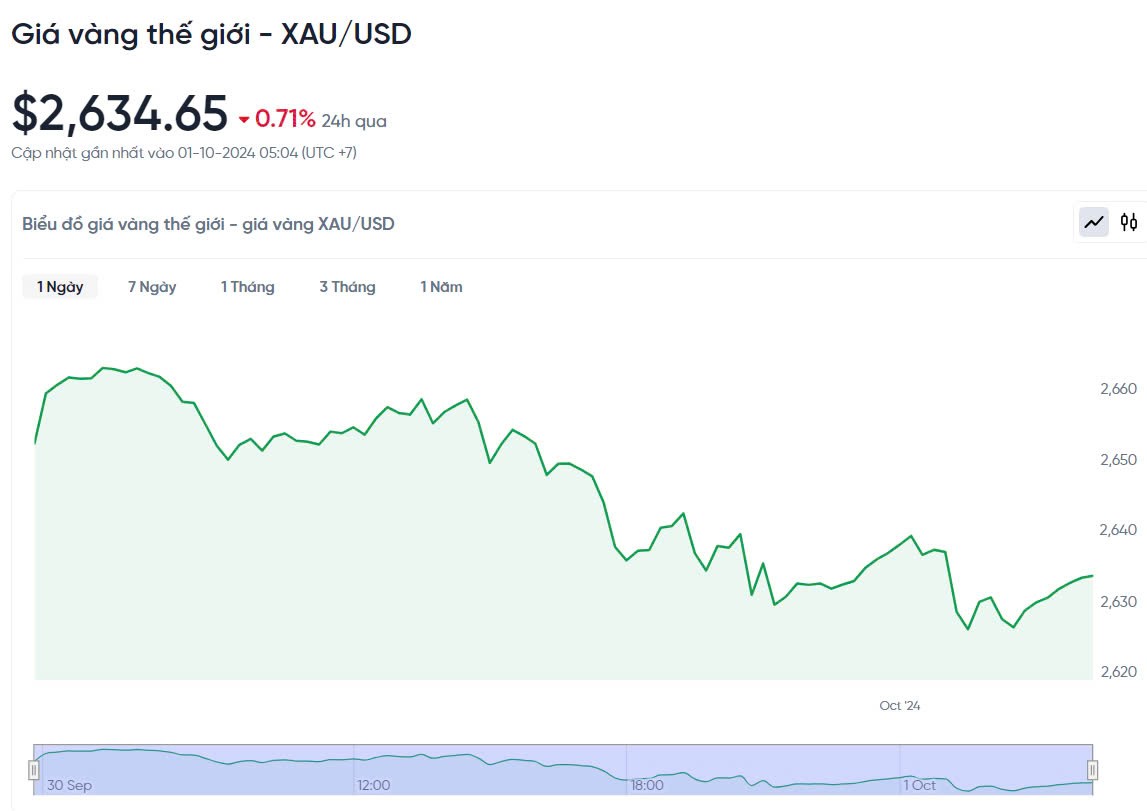Click the 18:00 marker in the navigator
Viewport: 1147px width, 811px height.
(645, 785)
